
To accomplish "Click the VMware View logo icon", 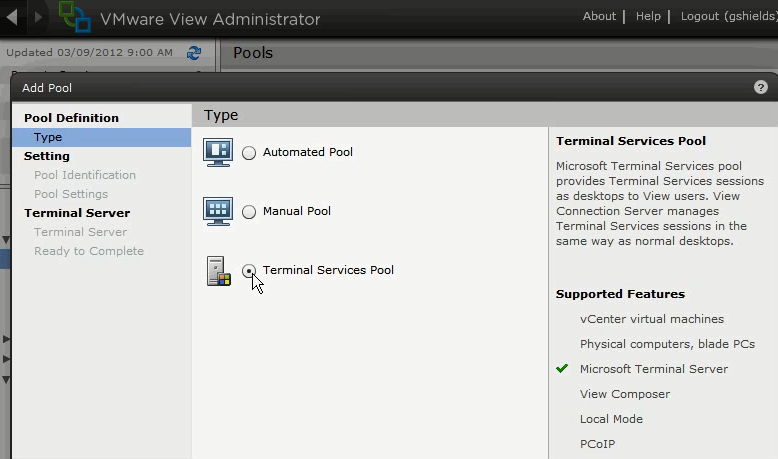I will click(74, 16).
